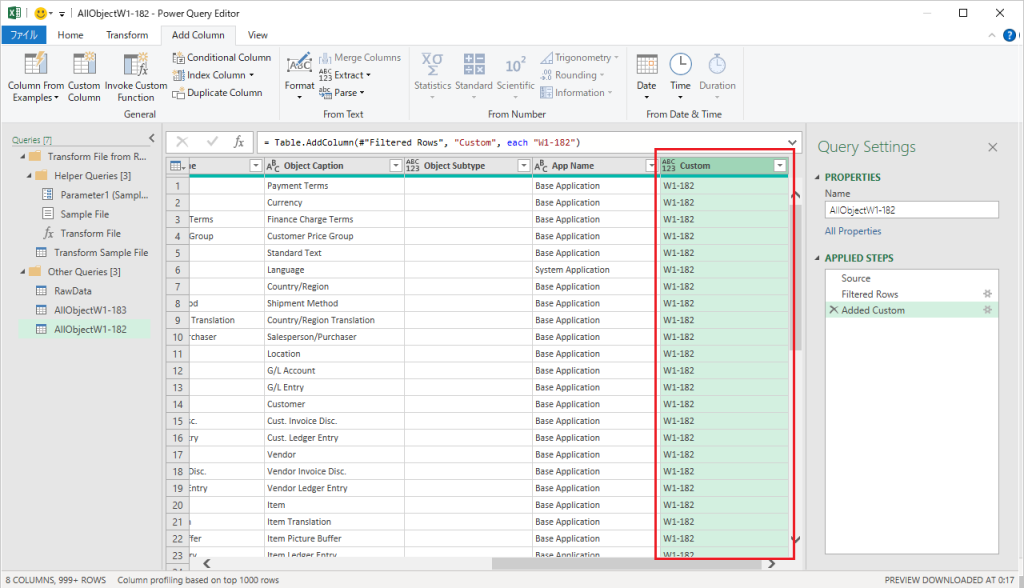Click the horizontal scrollbar thumb
Image resolution: width=1024 pixels, height=588 pixels.
click(626, 563)
